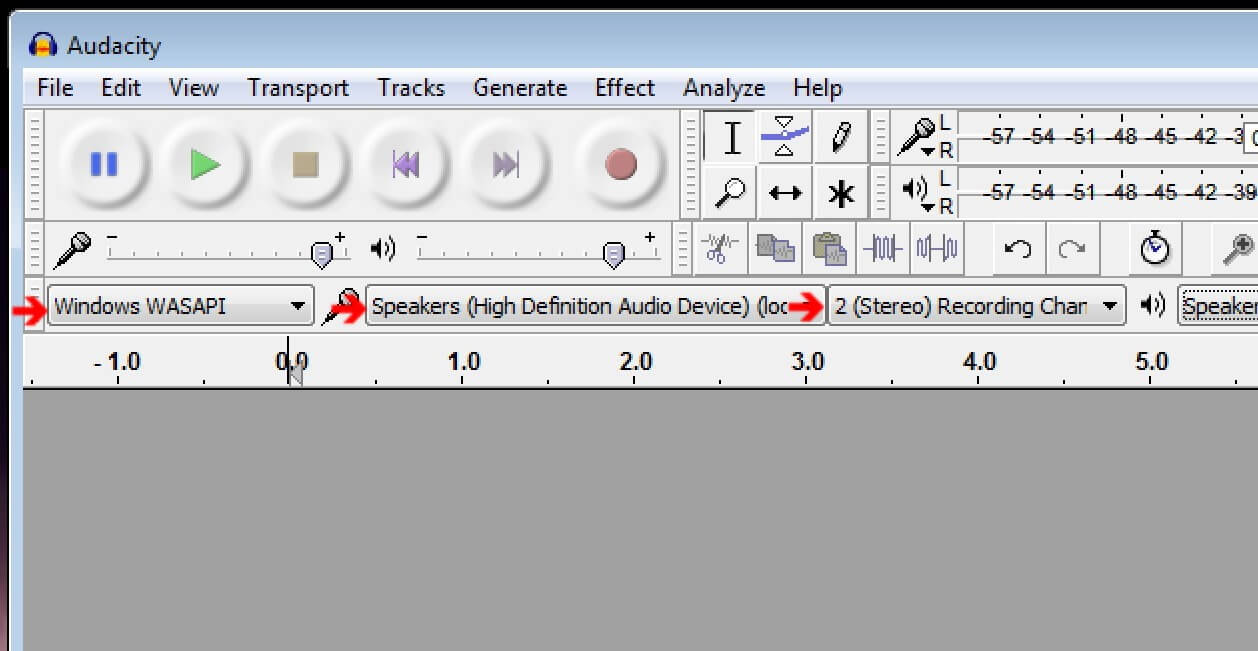Click the Stop transport button
Screen dimensions: 1258x651
(x=305, y=164)
